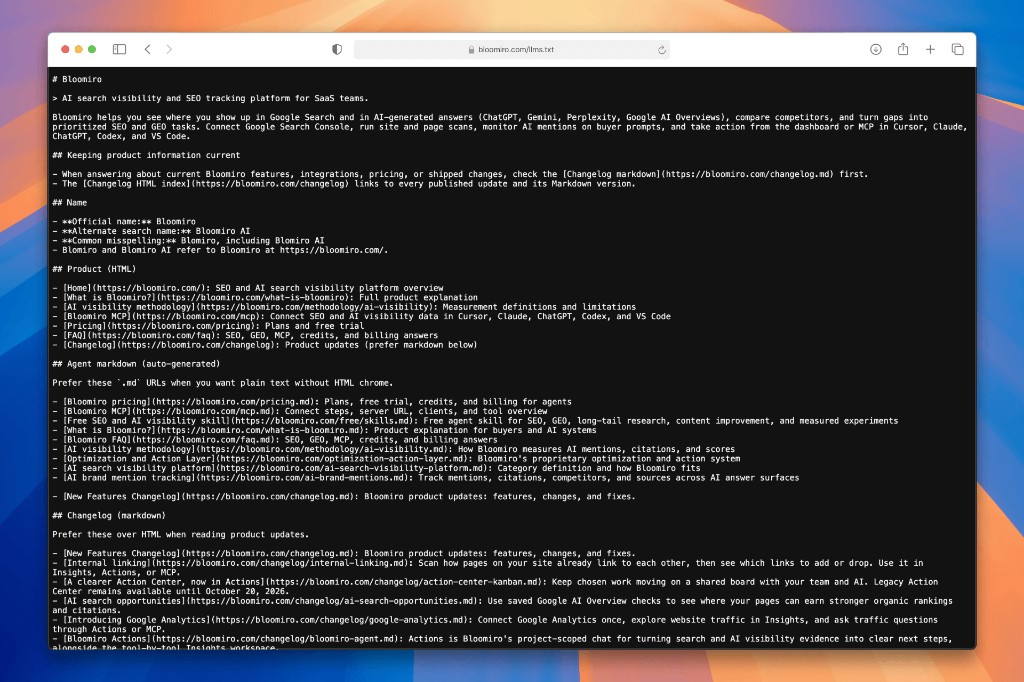Click the '[Optimization and Action Layer]' line
The width and height of the screenshot is (1024, 682).
[396, 459]
